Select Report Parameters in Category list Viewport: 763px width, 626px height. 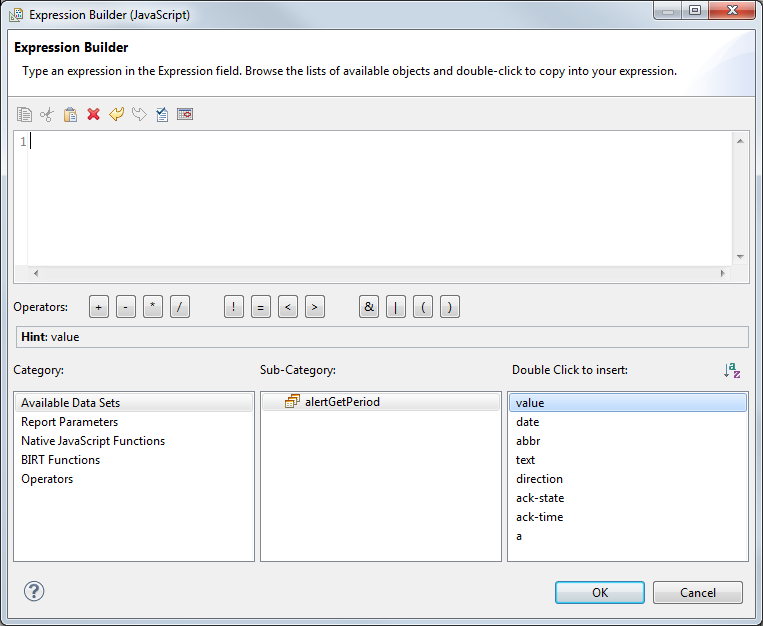click(69, 422)
